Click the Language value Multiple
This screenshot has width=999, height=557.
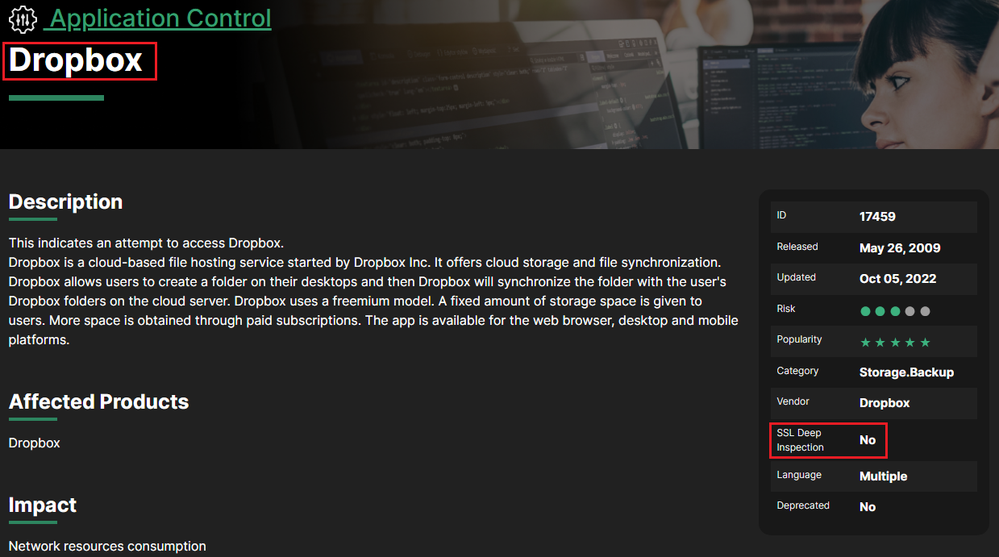click(x=883, y=476)
